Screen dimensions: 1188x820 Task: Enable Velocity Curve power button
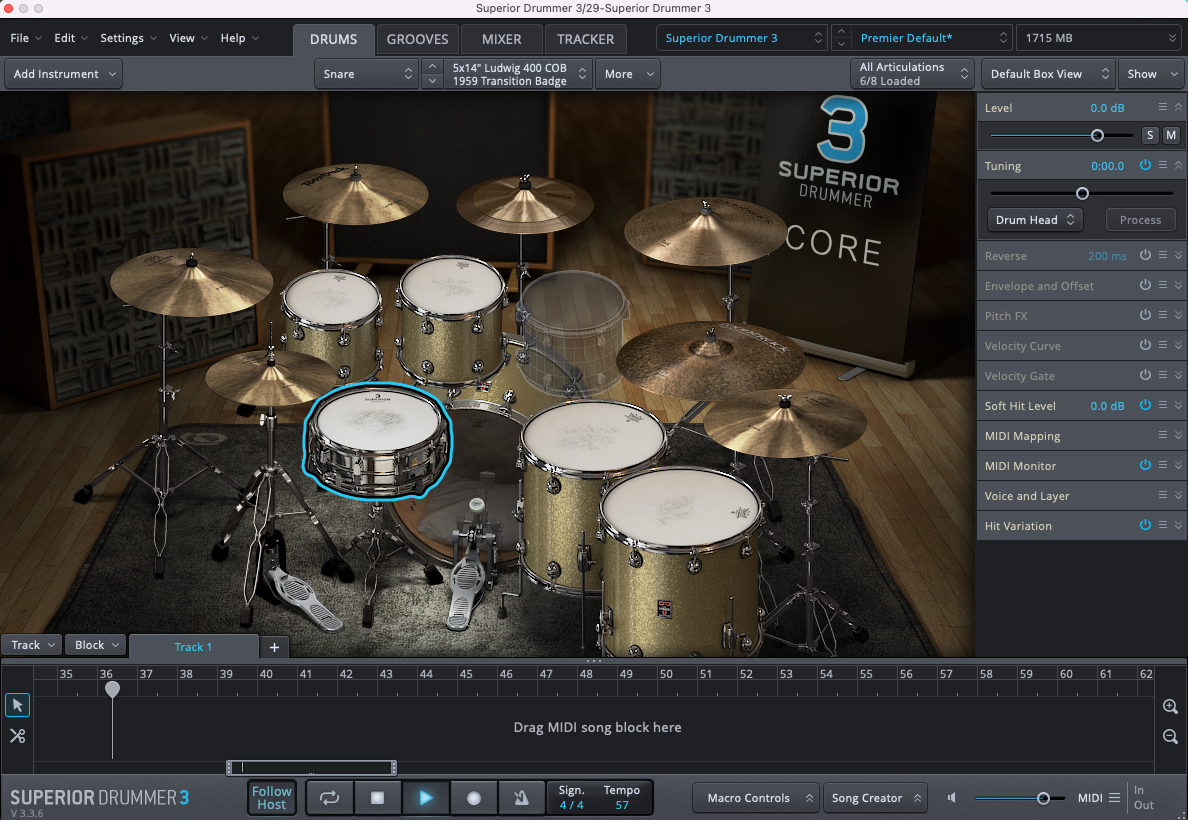coord(1145,345)
